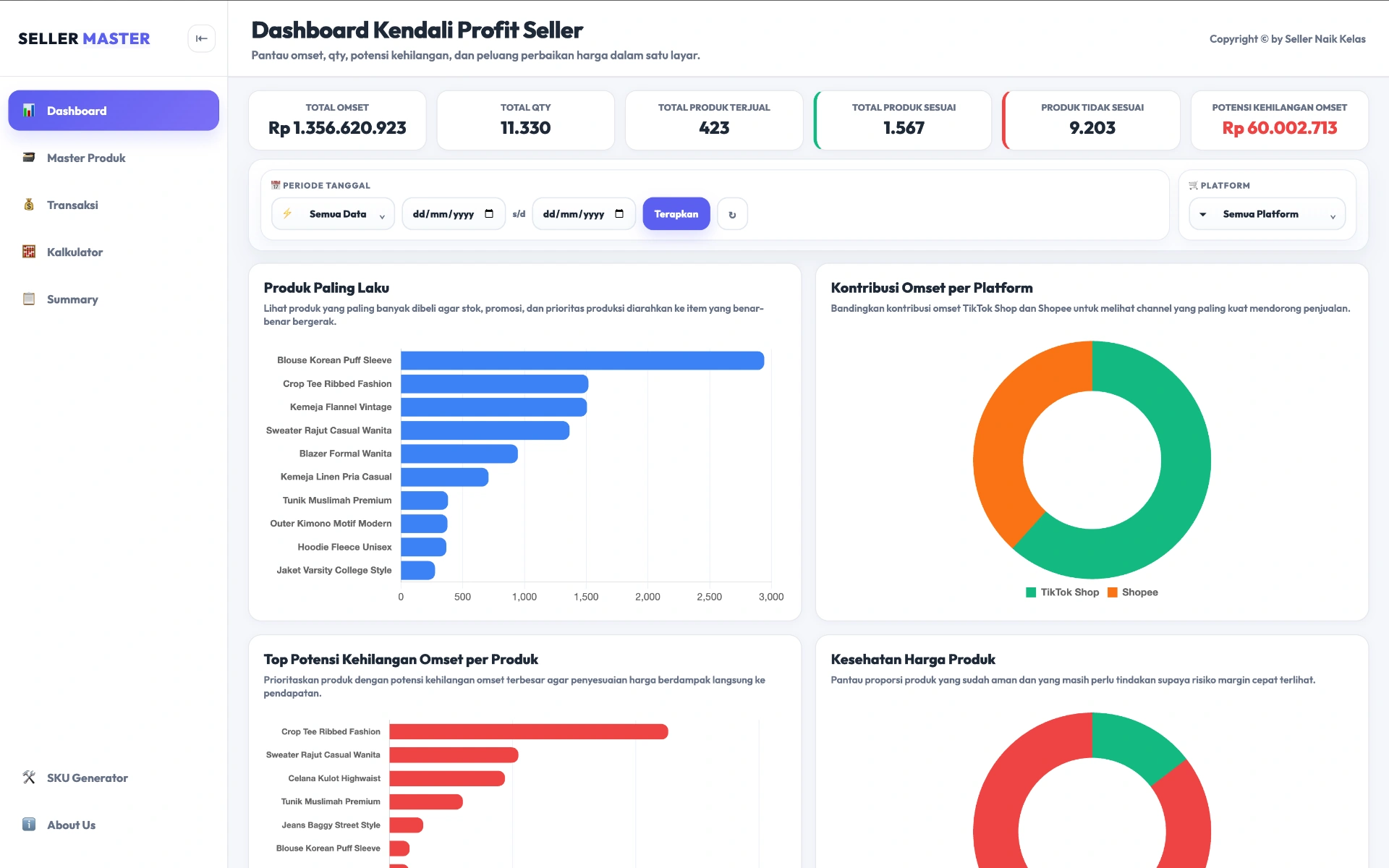The image size is (1389, 868).
Task: Click the About Us info icon
Action: tap(29, 825)
